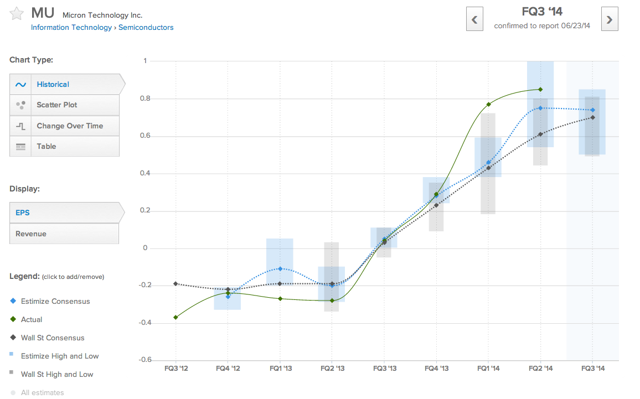Click the green Actual point at FQ1 '14
Screen dimensions: 640x399
[489, 104]
